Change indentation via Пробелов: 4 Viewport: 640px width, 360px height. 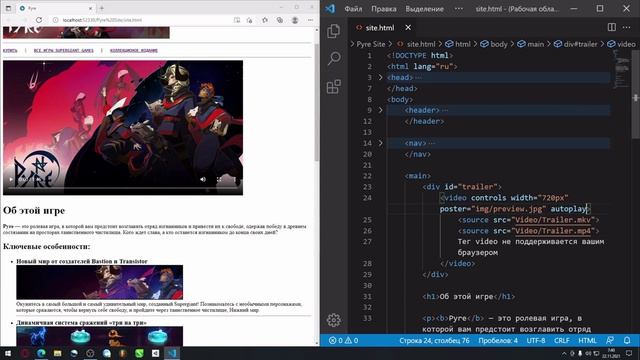(498, 340)
